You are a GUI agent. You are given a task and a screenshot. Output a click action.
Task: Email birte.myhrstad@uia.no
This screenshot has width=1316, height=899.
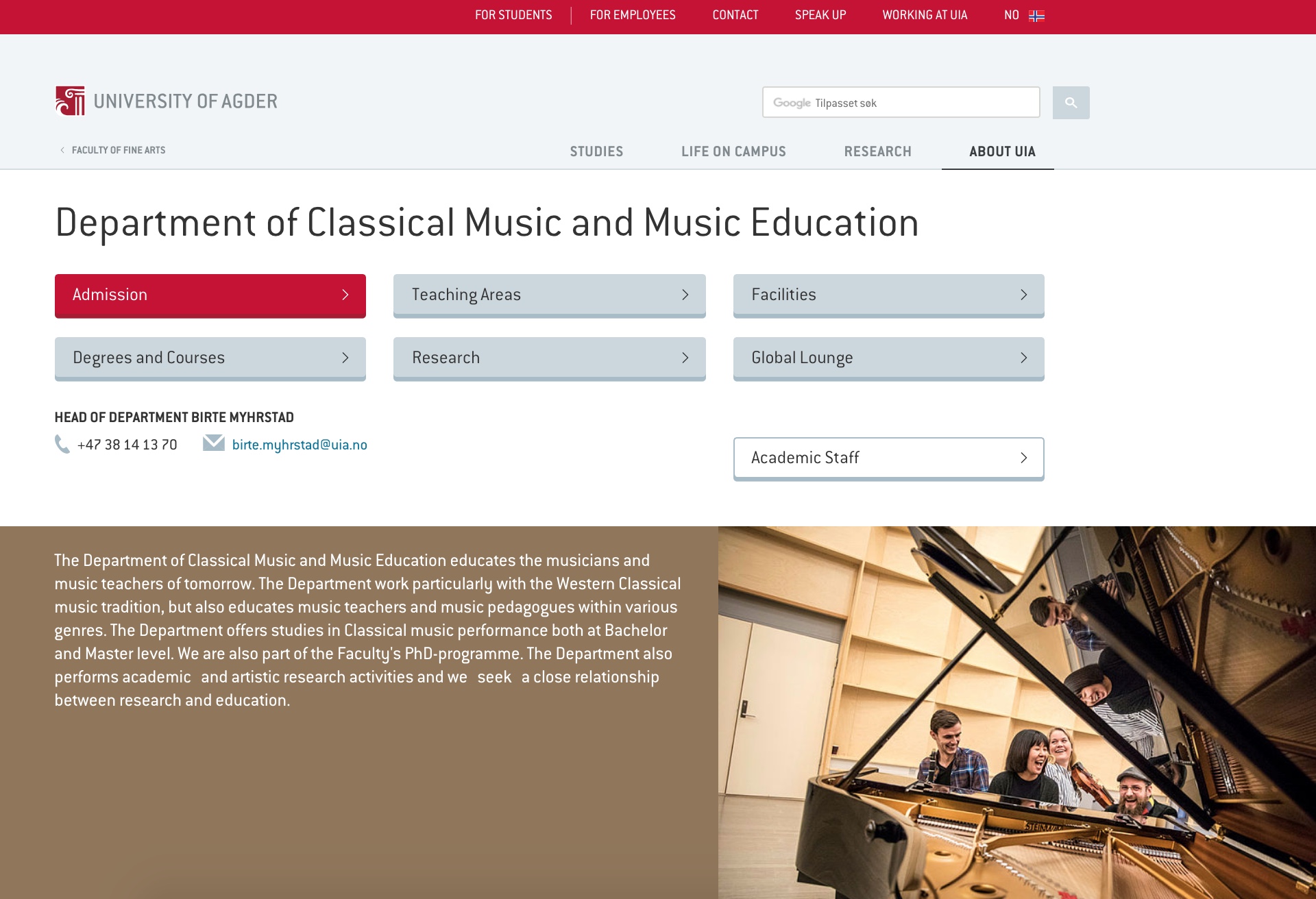pyautogui.click(x=300, y=445)
